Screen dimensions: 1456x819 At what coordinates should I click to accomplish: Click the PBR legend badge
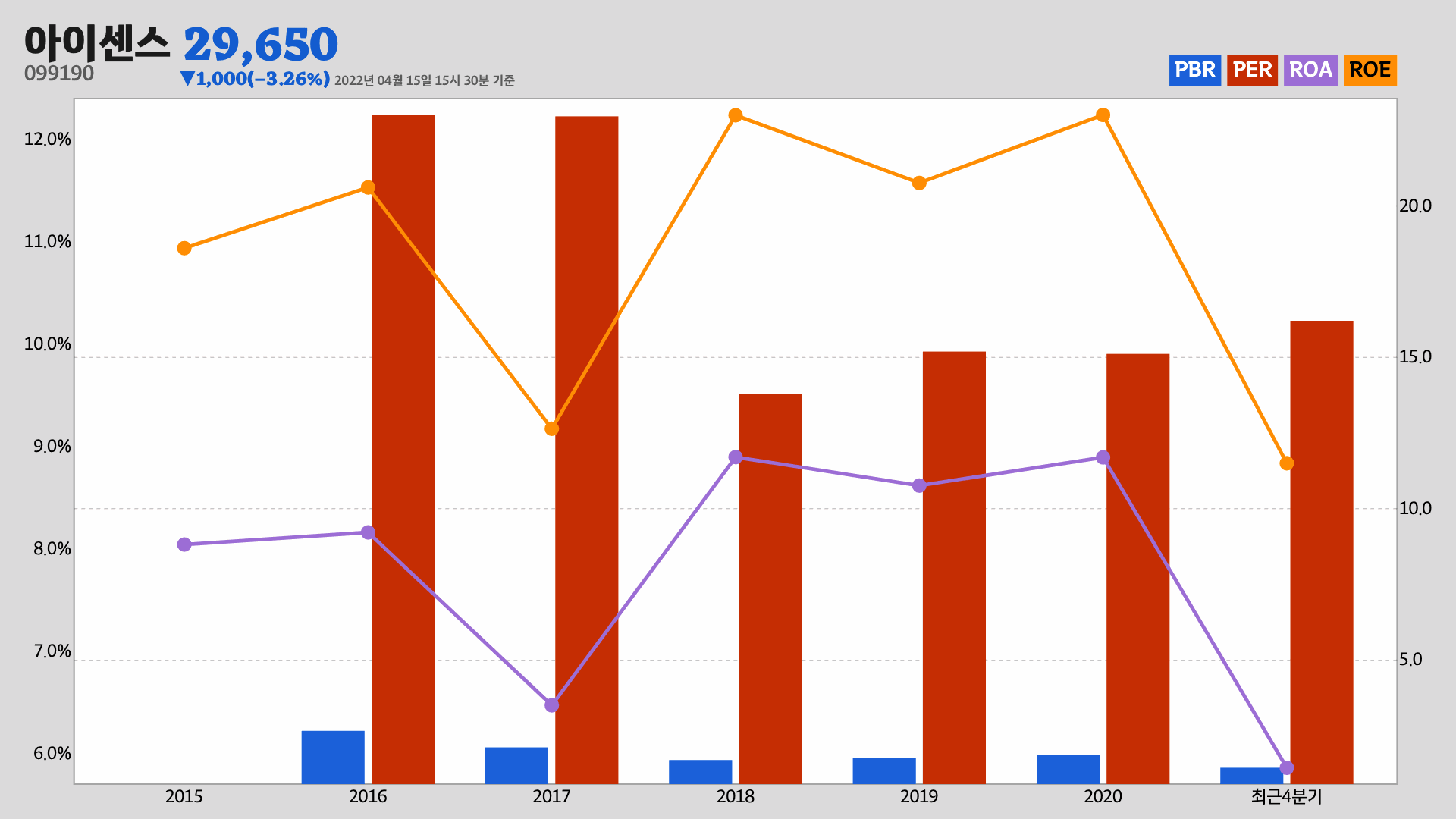pyautogui.click(x=1194, y=71)
